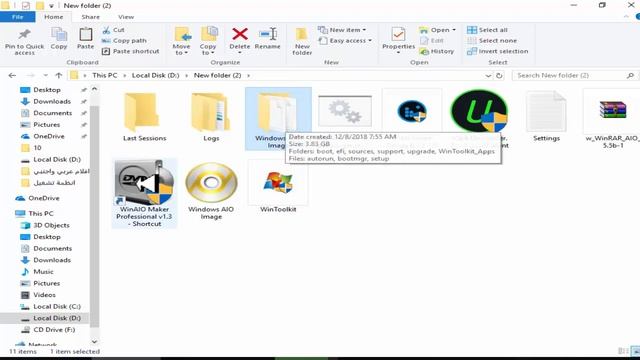Switch to the Share ribbon tab
Screen dimensions: 640x360
pos(91,17)
